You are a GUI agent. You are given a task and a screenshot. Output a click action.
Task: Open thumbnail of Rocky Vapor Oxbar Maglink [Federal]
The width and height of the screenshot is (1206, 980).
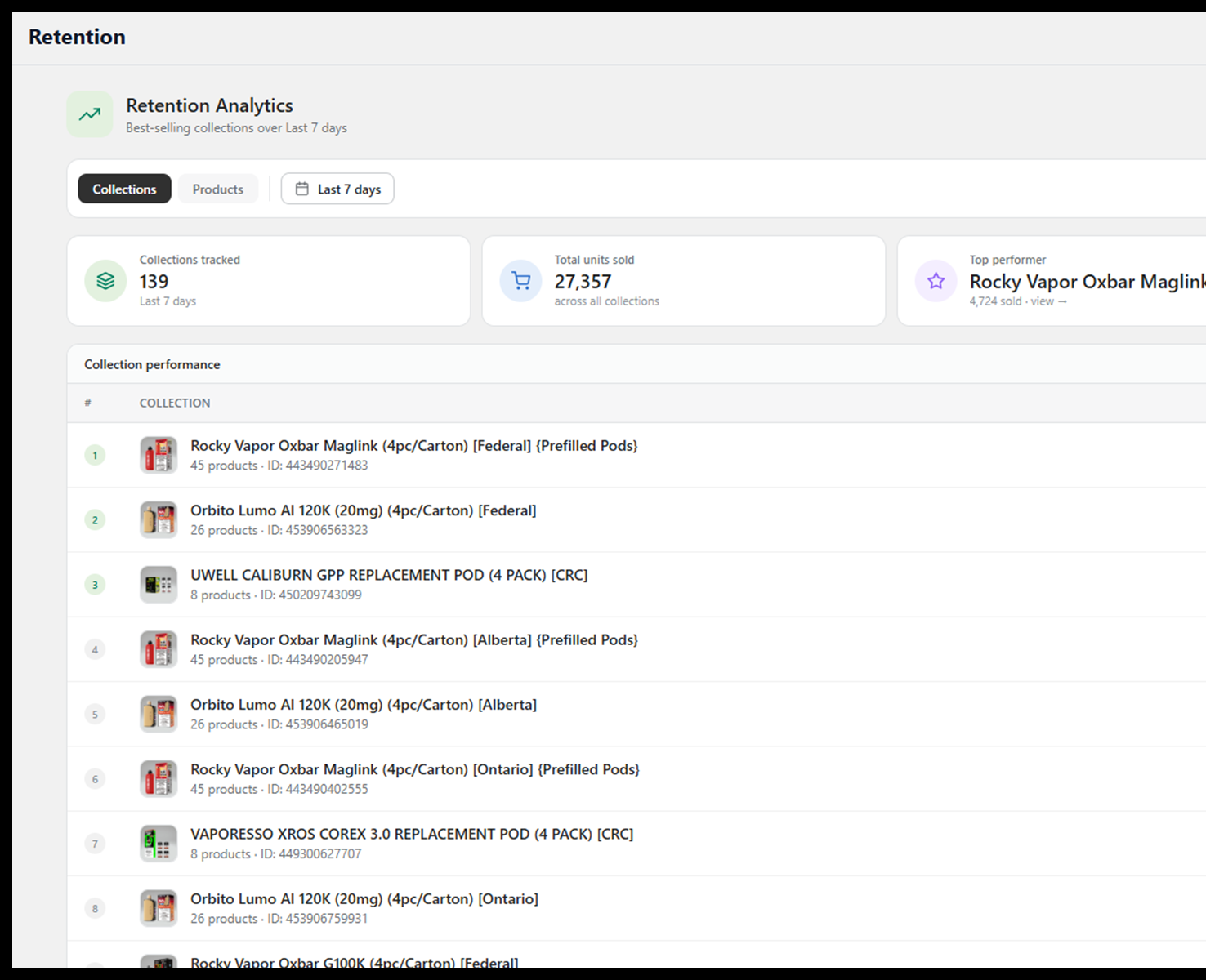tap(159, 455)
